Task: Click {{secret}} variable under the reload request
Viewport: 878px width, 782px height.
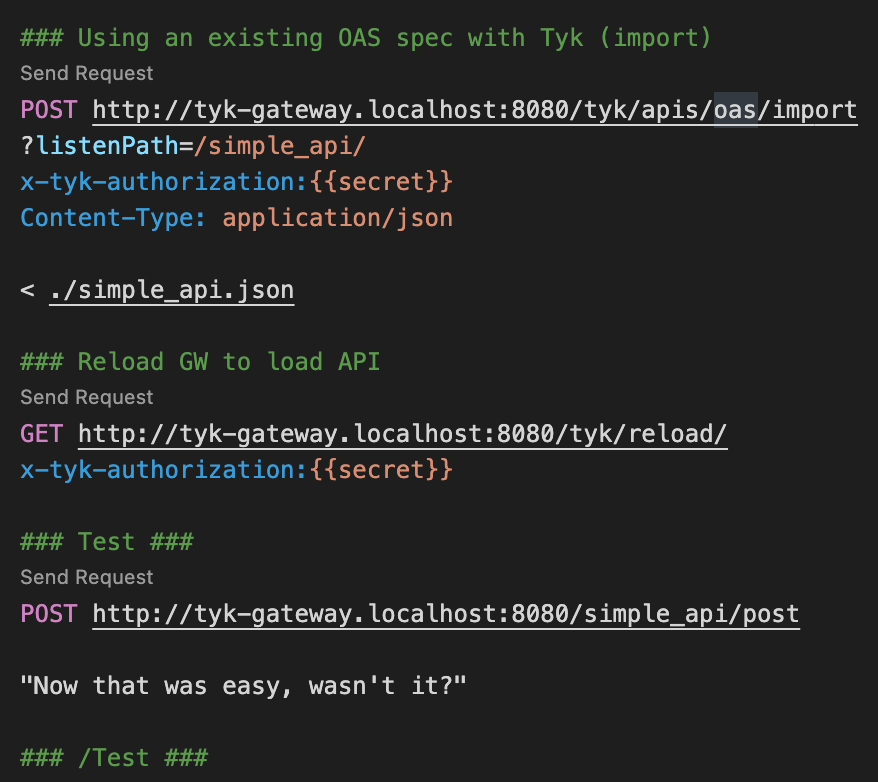Action: (380, 469)
